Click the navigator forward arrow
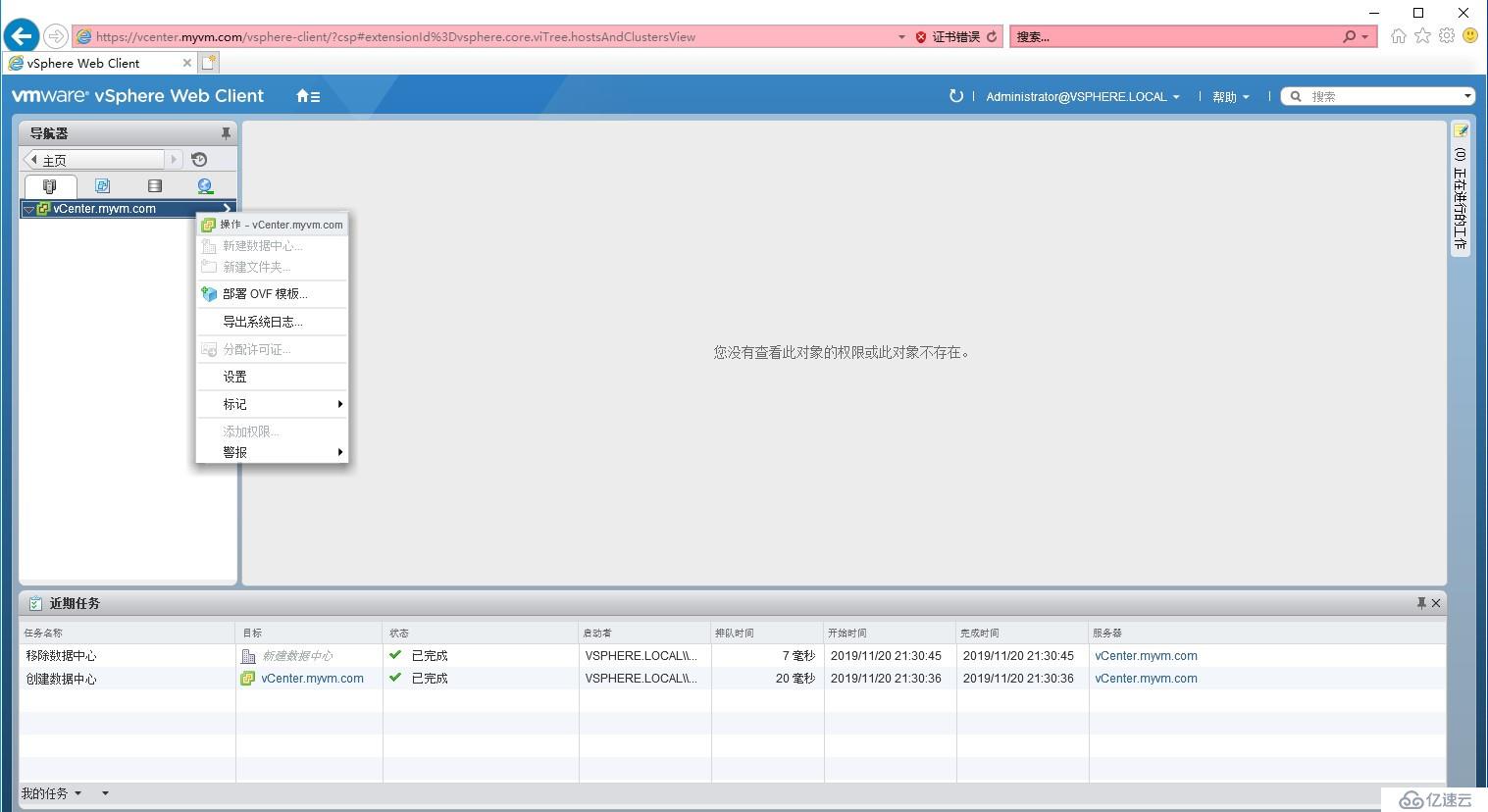Image resolution: width=1488 pixels, height=812 pixels. [174, 159]
